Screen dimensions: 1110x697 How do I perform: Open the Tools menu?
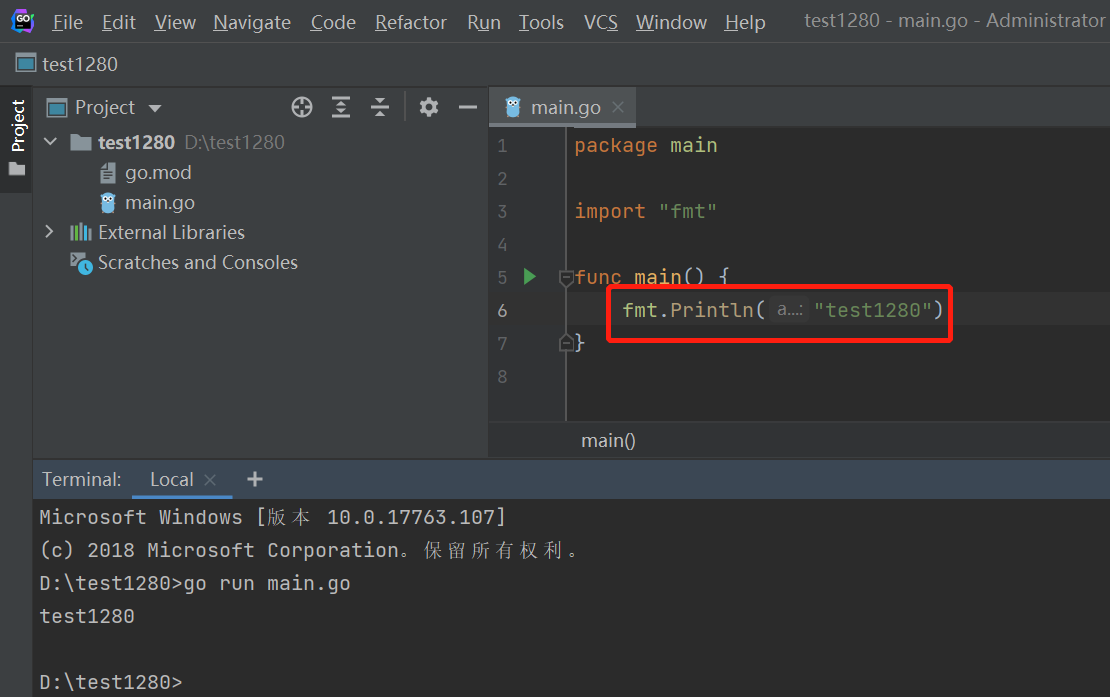[541, 23]
